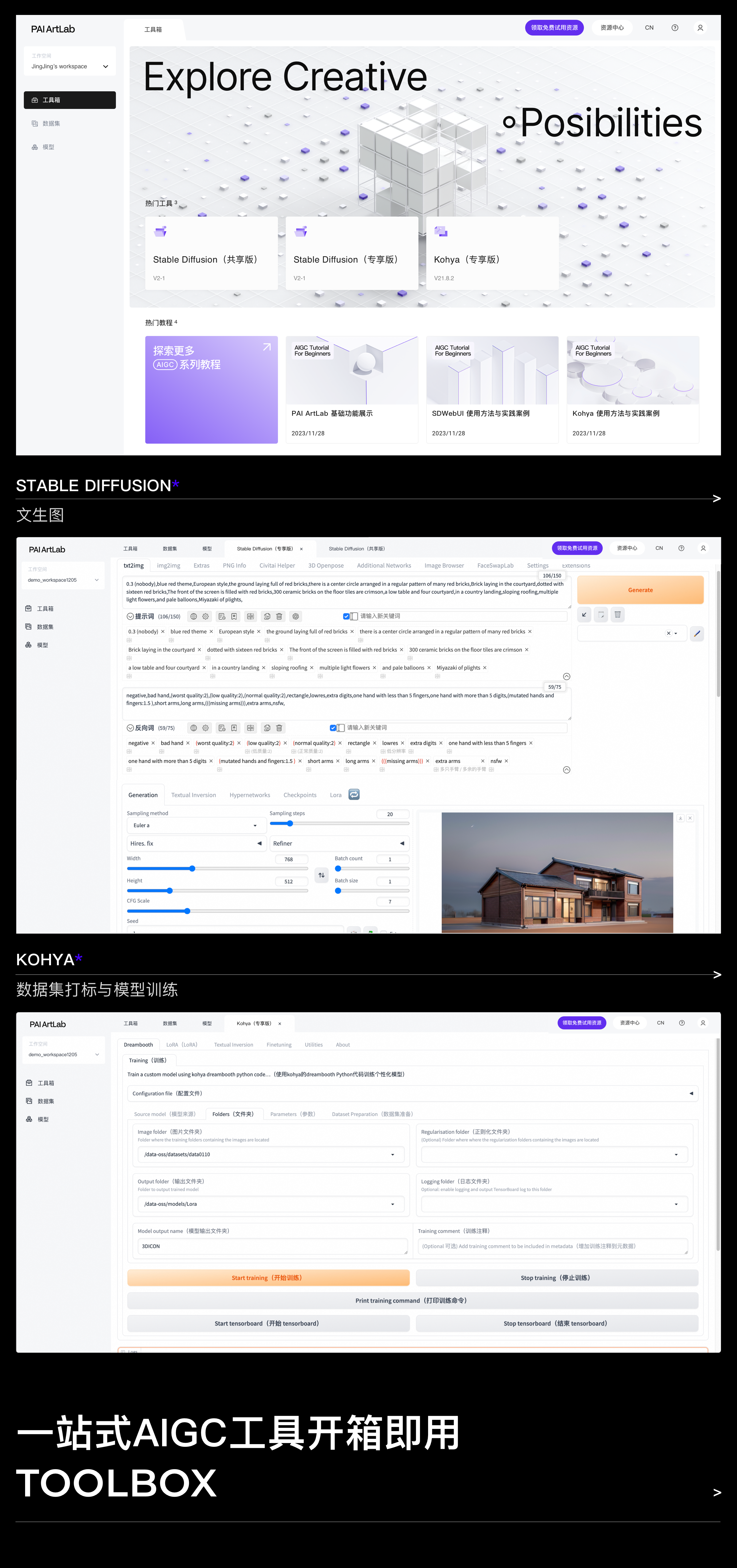Viewport: 737px width, 1568px height.
Task: Click the globe icon in the 提示词 toolbar
Action: click(194, 617)
